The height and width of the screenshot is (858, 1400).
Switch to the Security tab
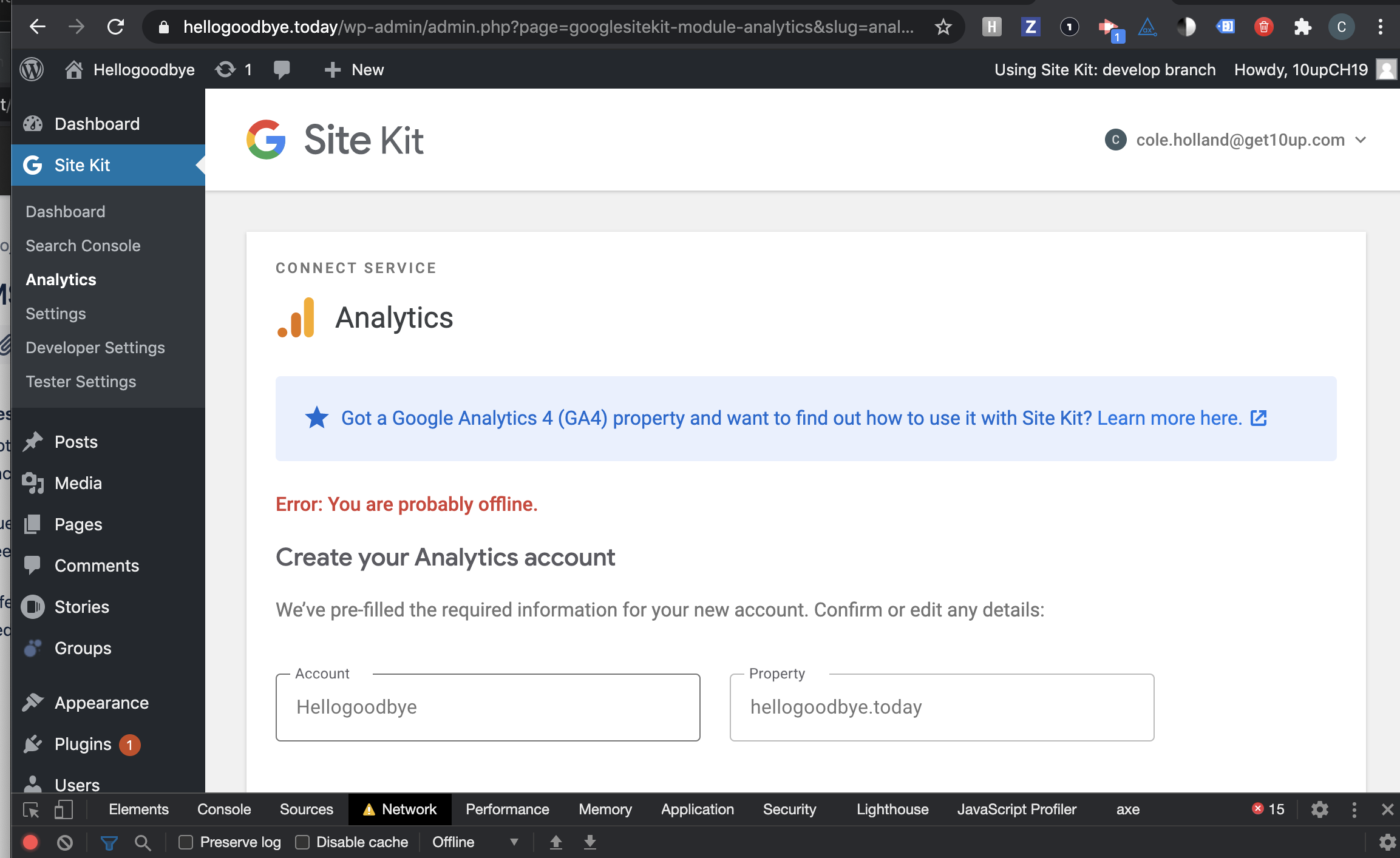coord(790,809)
